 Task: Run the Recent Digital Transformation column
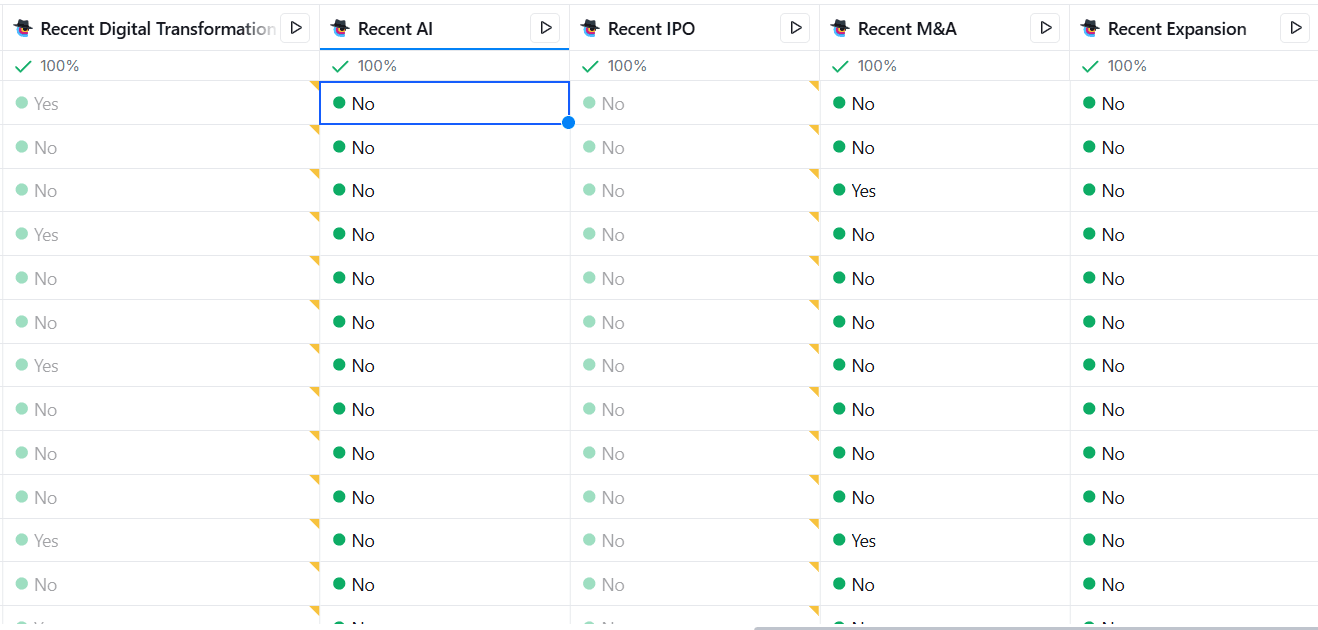(295, 28)
